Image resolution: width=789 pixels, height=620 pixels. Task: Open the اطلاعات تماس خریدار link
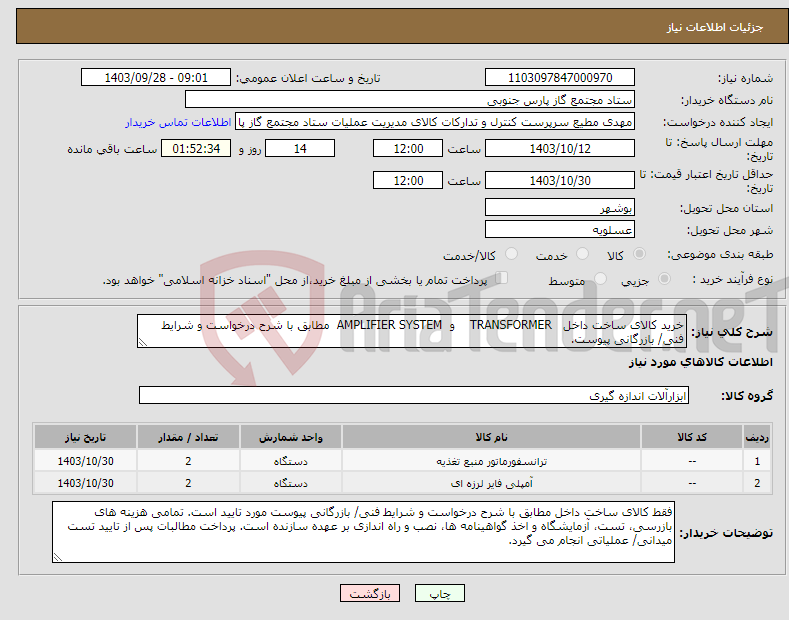[x=178, y=122]
